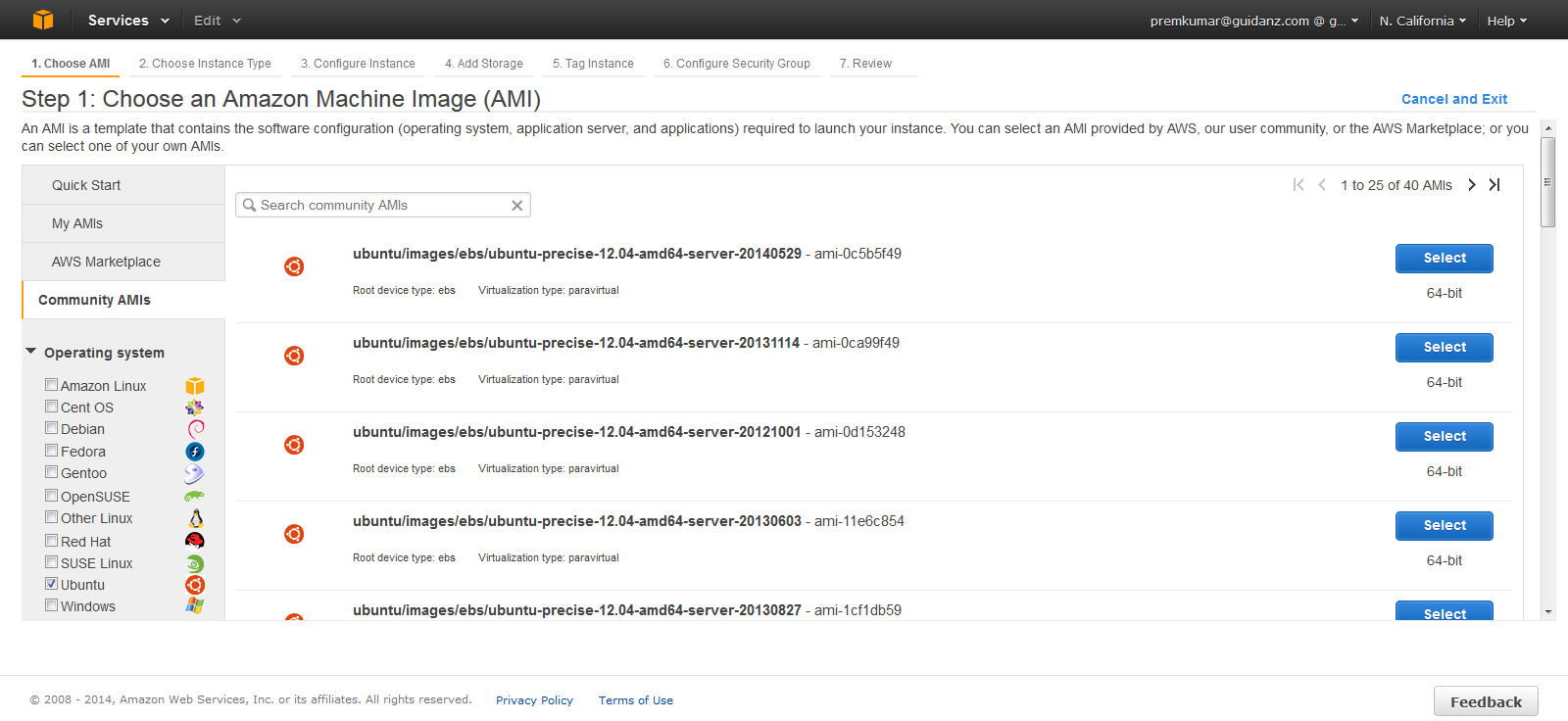This screenshot has width=1568, height=721.
Task: Open the Add Storage step
Action: (x=484, y=64)
